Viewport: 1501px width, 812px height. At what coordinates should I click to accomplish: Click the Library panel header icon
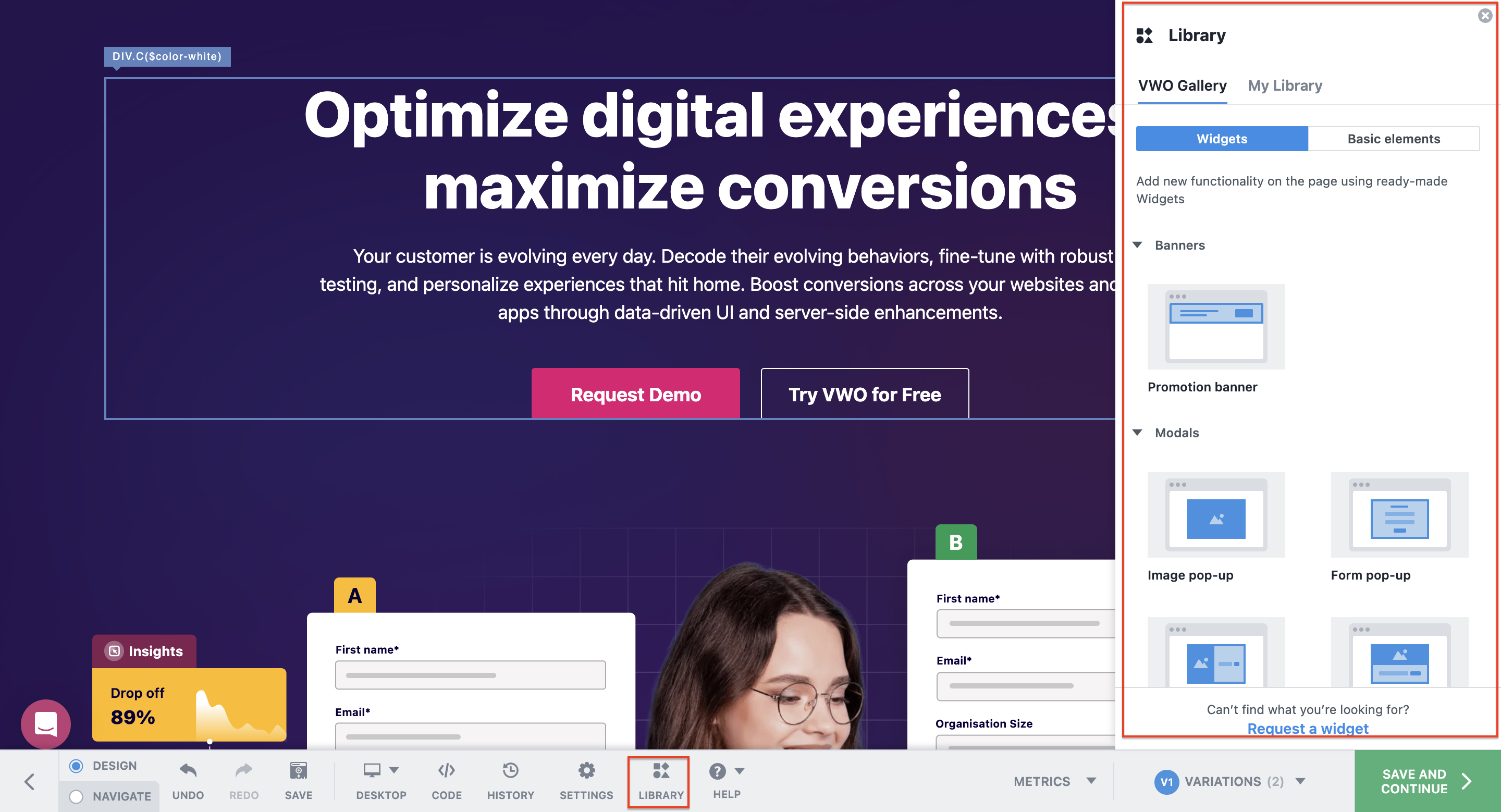[1145, 35]
